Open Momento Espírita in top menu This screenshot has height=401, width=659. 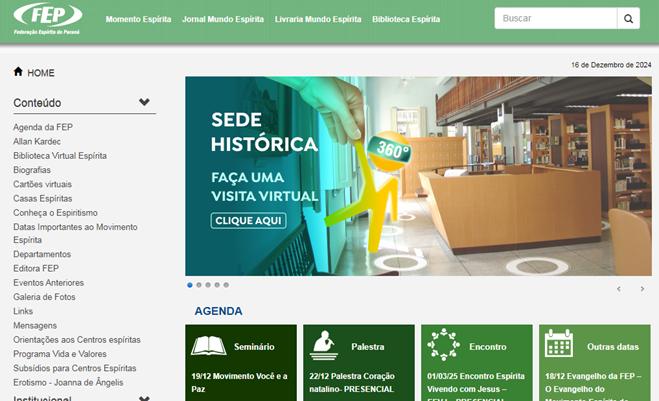coord(138,19)
